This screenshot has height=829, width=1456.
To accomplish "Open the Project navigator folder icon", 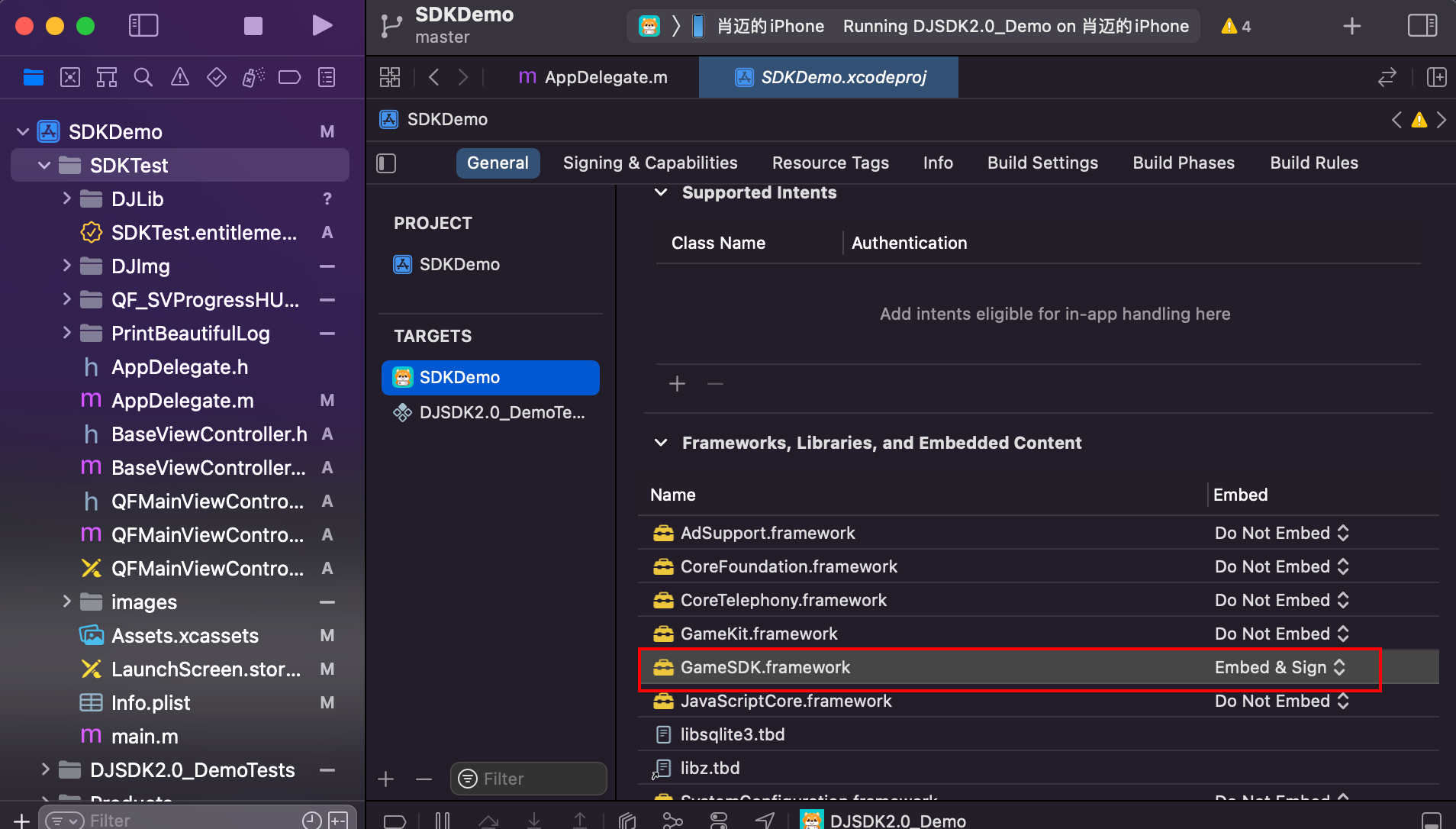I will [x=34, y=77].
